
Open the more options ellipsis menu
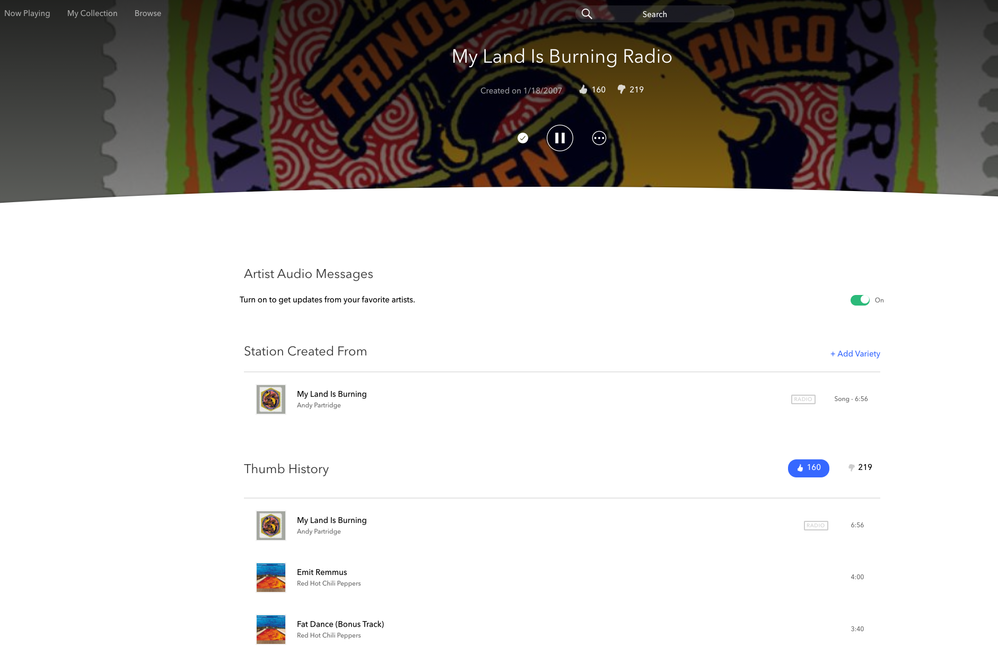tap(599, 138)
